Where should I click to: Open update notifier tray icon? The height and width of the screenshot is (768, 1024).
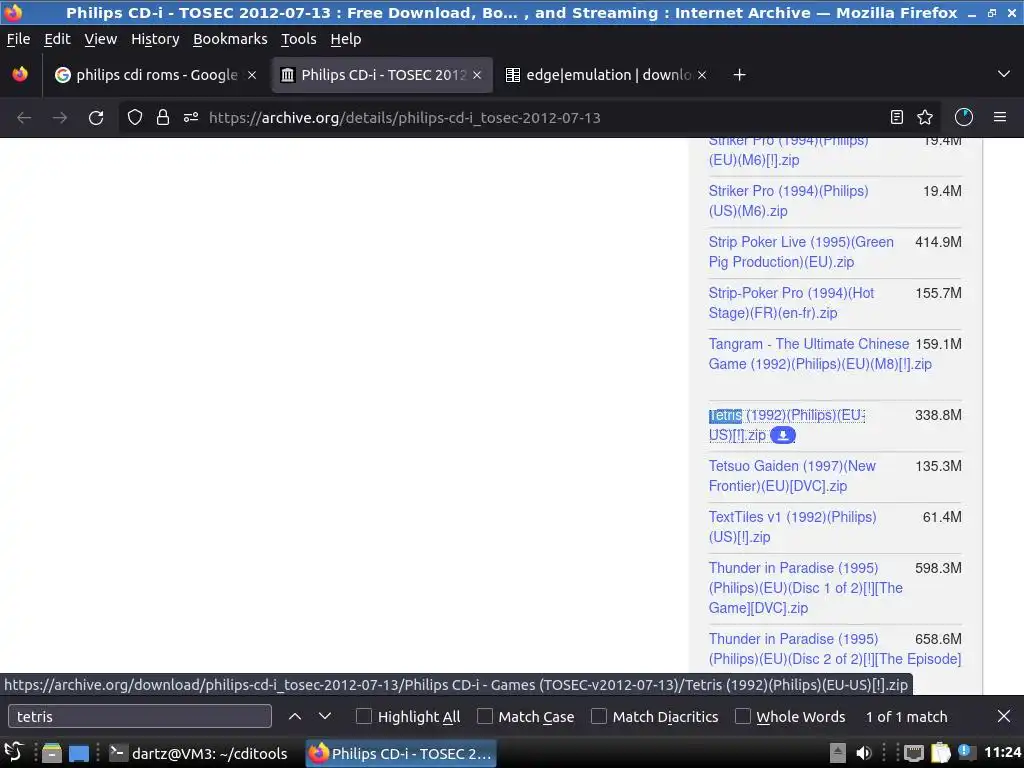tap(967, 752)
